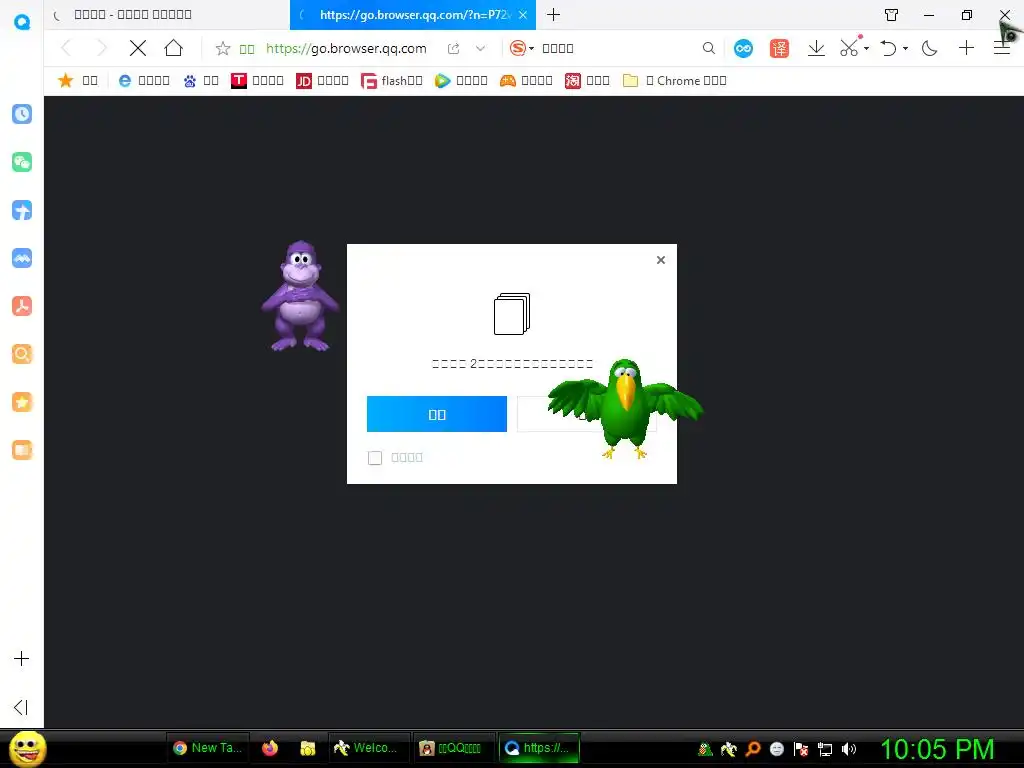1024x768 pixels.
Task: Expand the address bar history dropdown chevron
Action: 481,48
